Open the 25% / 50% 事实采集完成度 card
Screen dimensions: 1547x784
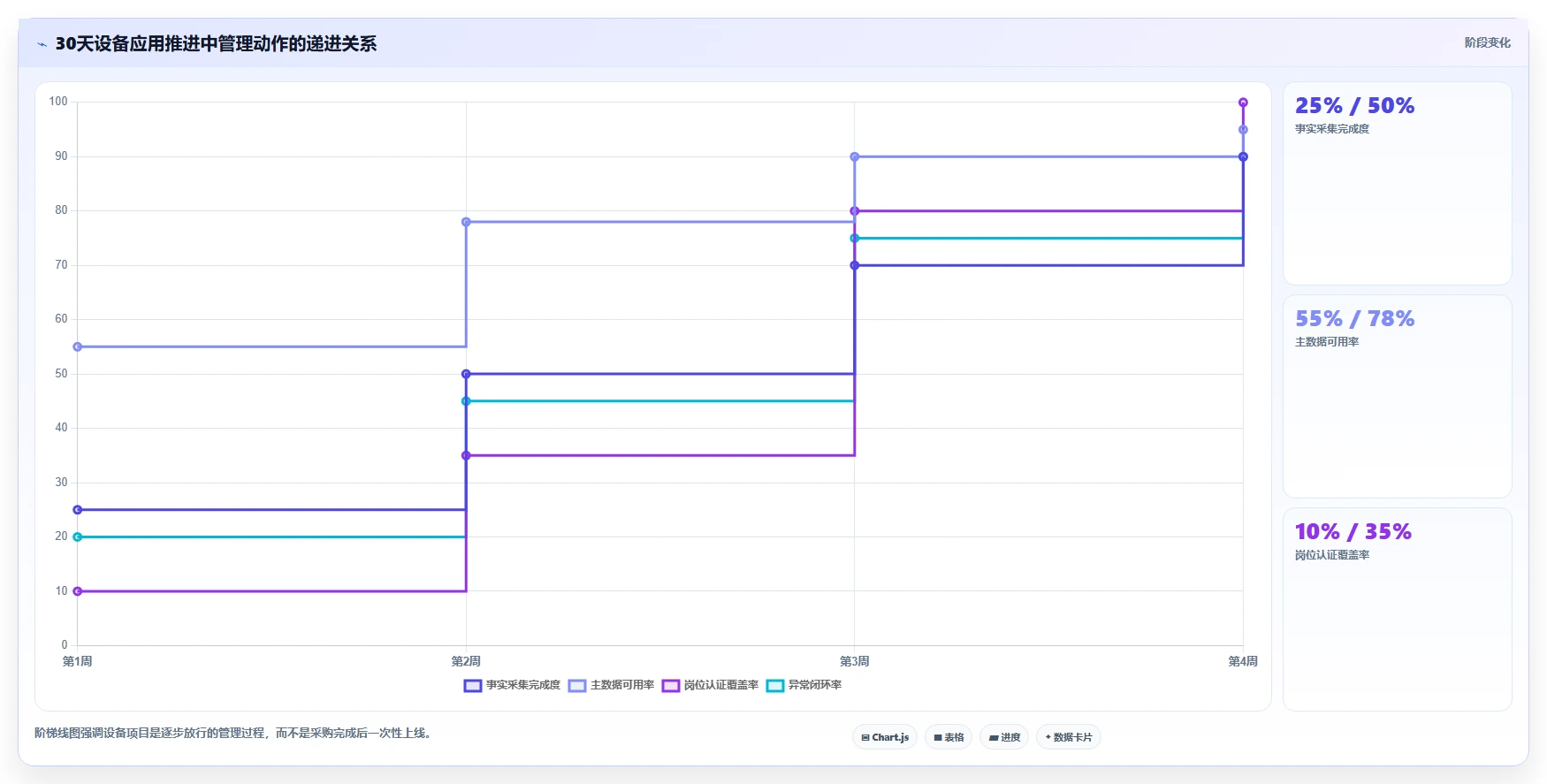click(1397, 184)
